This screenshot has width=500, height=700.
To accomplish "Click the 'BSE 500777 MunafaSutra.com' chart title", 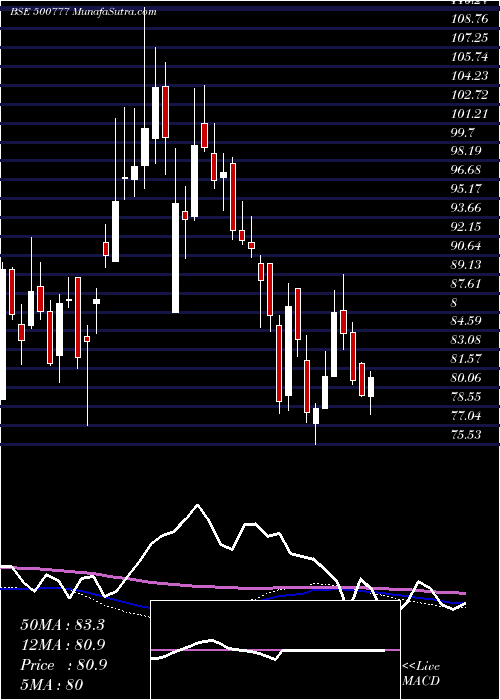I will 83,12.
